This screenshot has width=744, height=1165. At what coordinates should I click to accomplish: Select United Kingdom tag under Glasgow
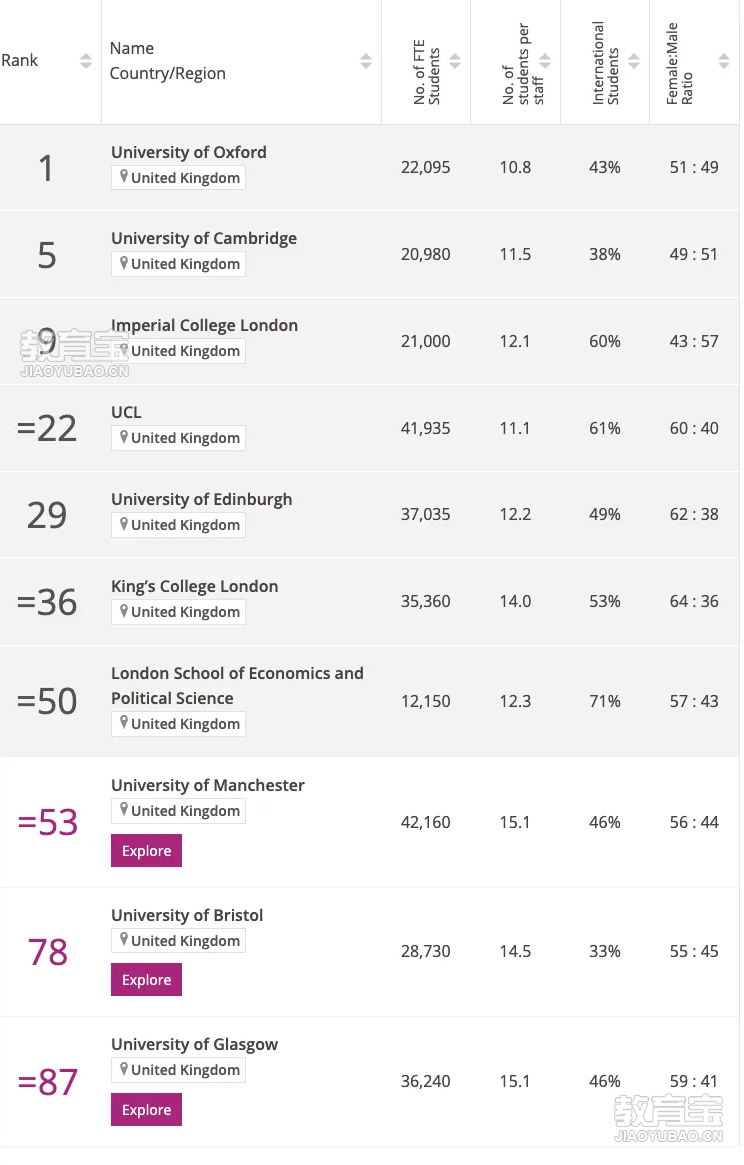[x=178, y=1070]
